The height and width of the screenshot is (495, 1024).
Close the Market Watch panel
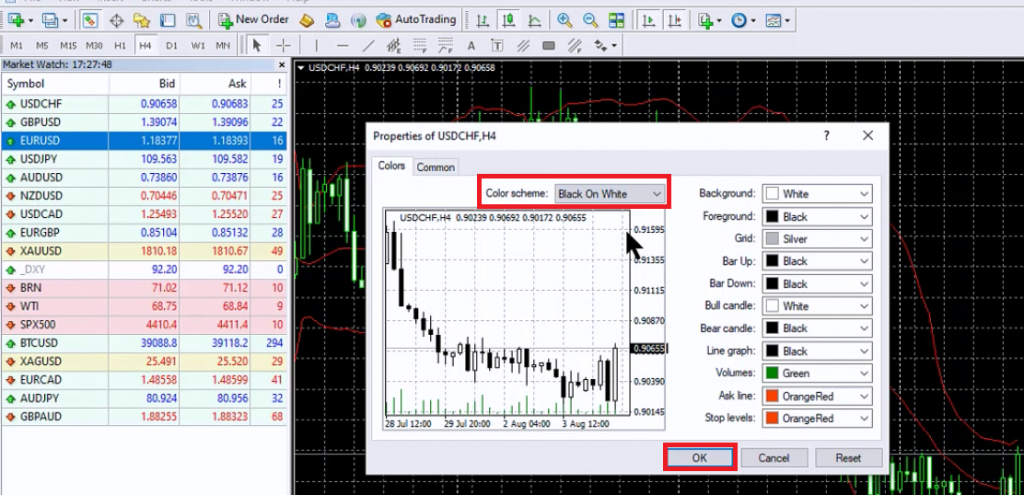[281, 65]
